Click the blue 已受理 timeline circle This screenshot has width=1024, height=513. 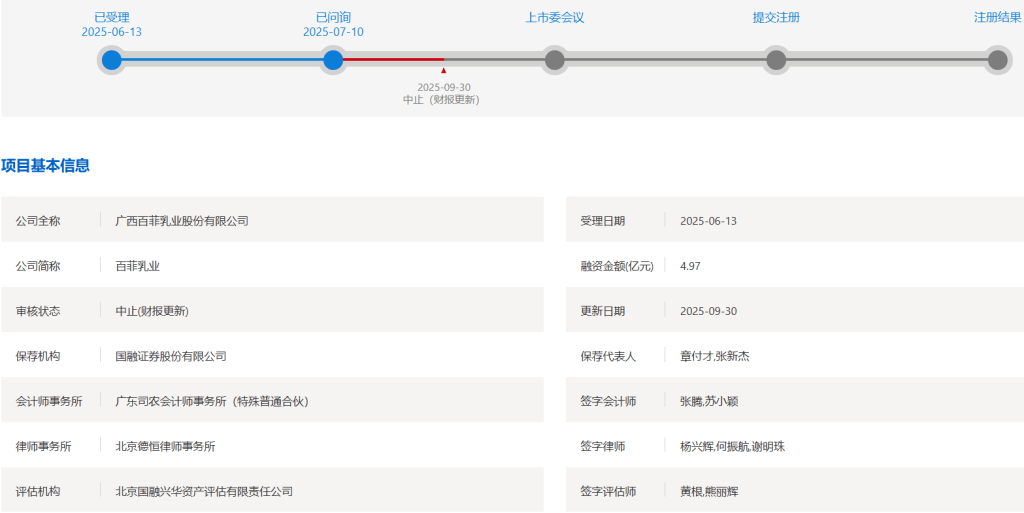[x=112, y=60]
